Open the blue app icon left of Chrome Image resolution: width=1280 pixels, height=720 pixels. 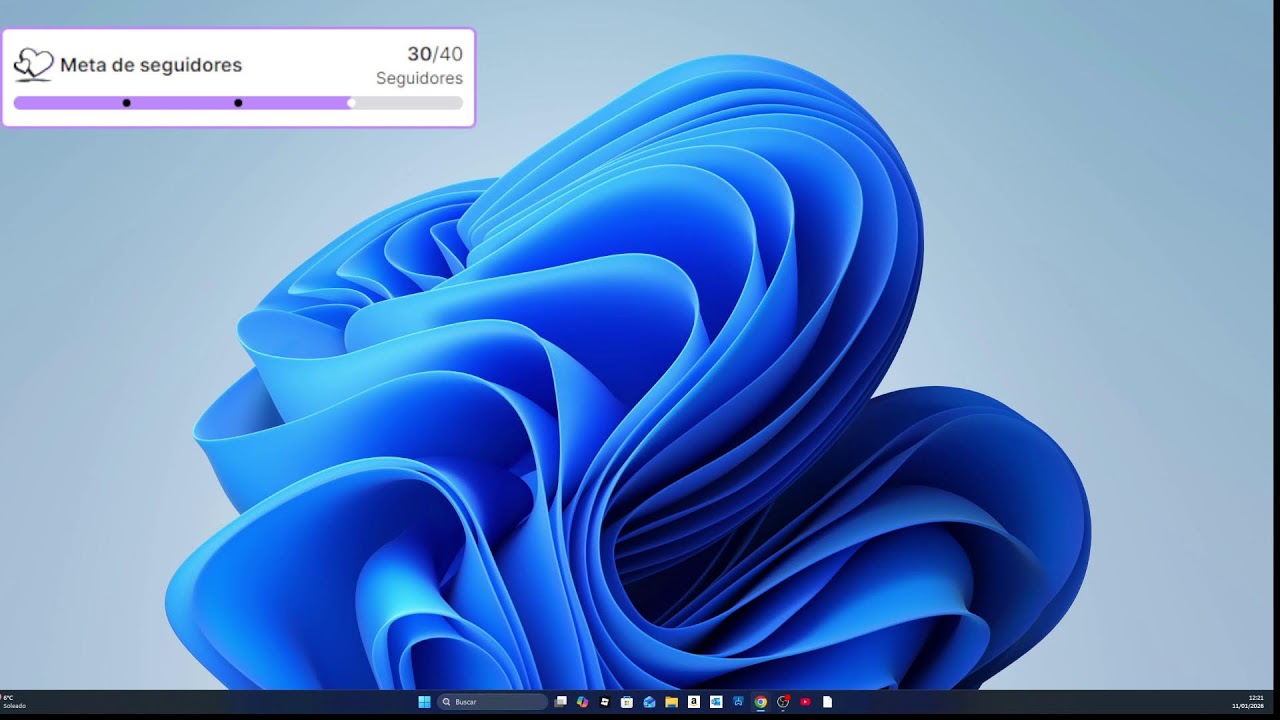(738, 702)
